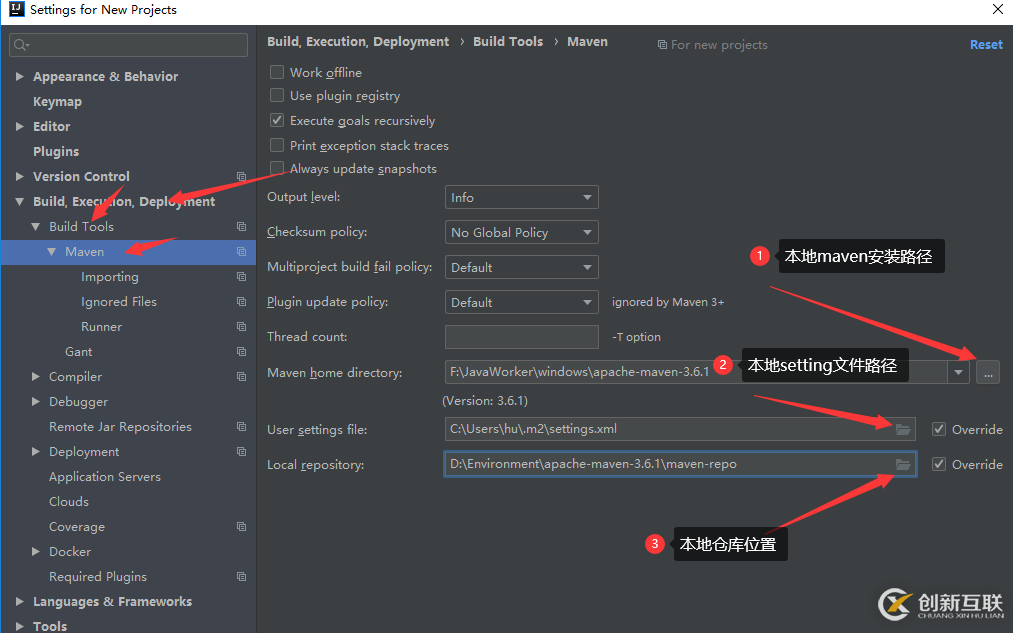Click project-level icon next to Compiler
Viewport: 1013px width, 633px height.
(241, 377)
